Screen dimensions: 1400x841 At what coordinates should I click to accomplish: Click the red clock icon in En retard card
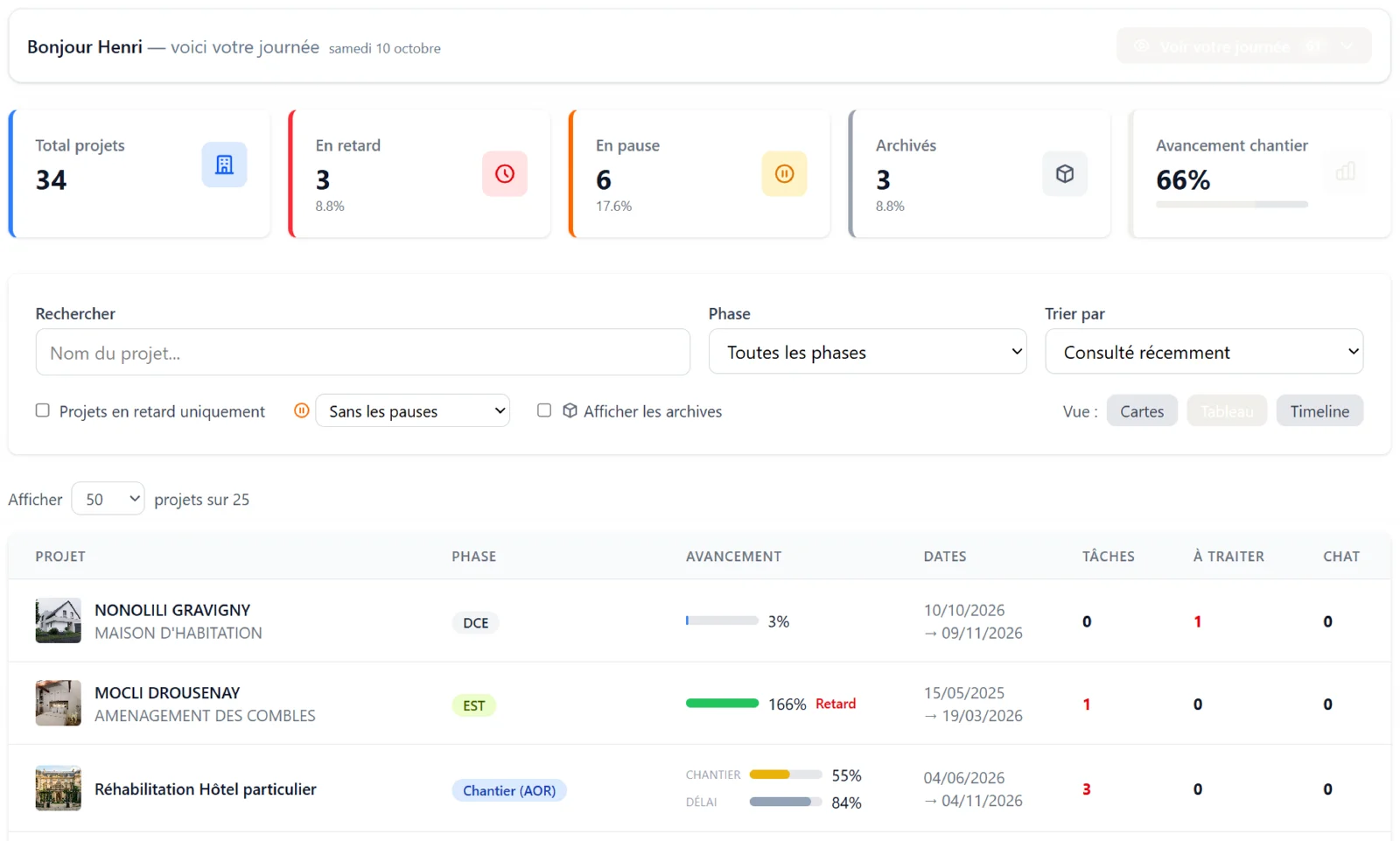[x=505, y=173]
